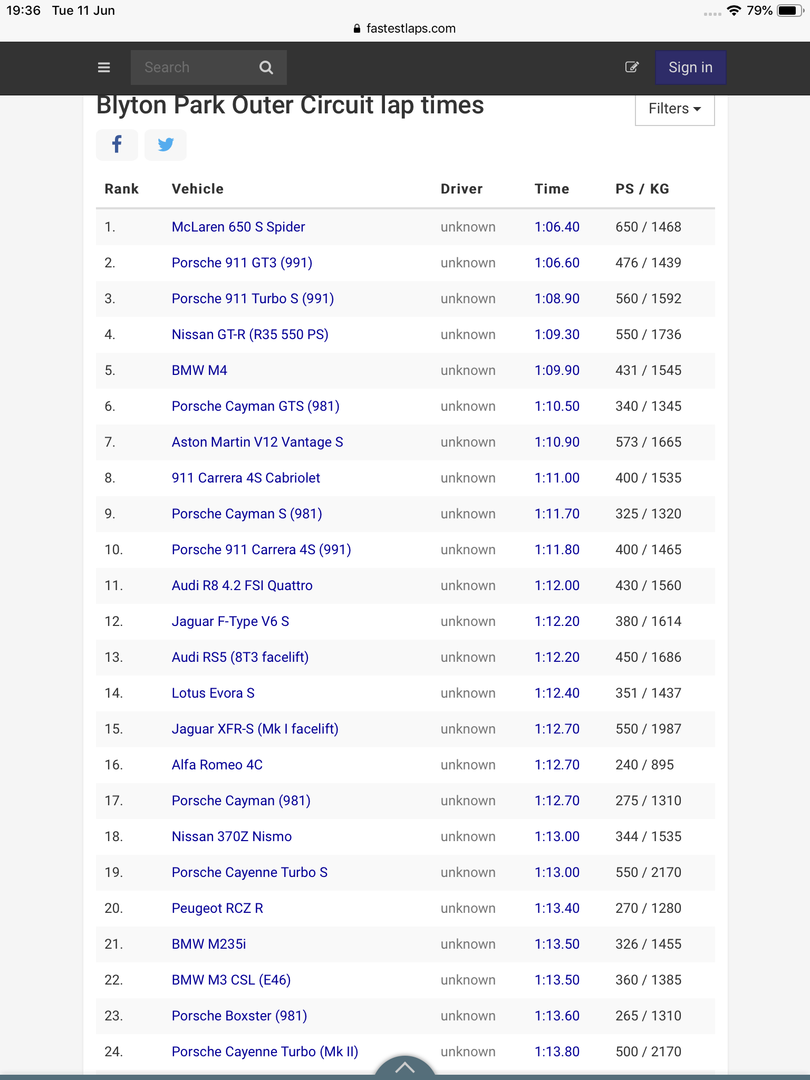The height and width of the screenshot is (1080, 810).
Task: Open Porsche Cayman GTS (981) link
Action: (x=256, y=406)
